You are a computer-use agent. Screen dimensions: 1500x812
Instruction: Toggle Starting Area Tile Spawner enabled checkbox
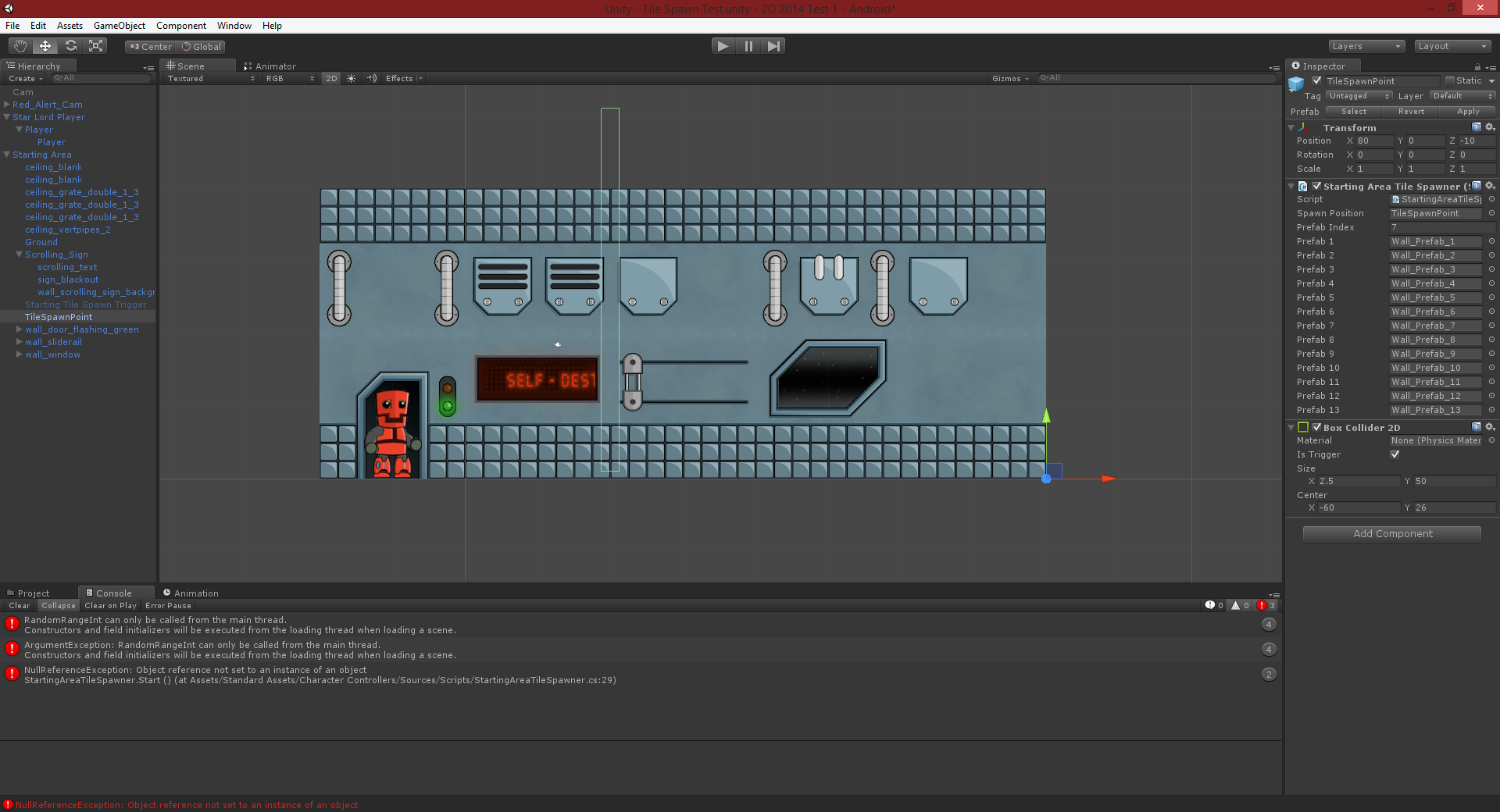tap(1317, 186)
